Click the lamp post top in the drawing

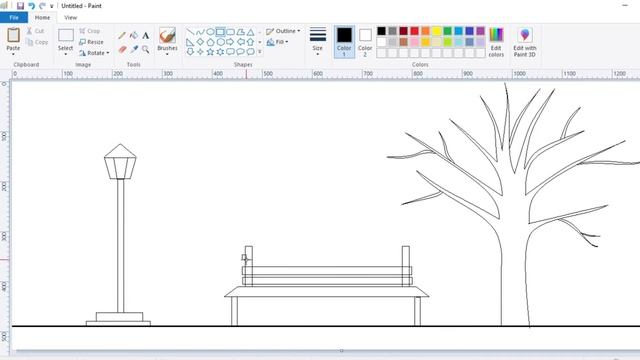point(120,162)
